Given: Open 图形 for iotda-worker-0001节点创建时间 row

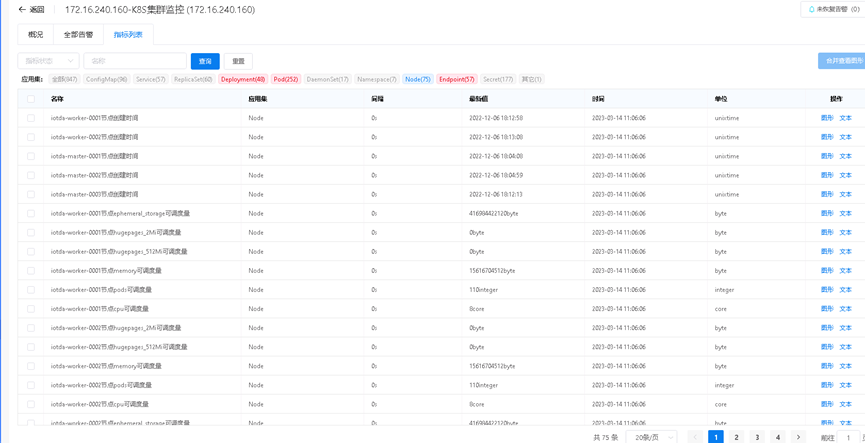Looking at the screenshot, I should point(827,118).
